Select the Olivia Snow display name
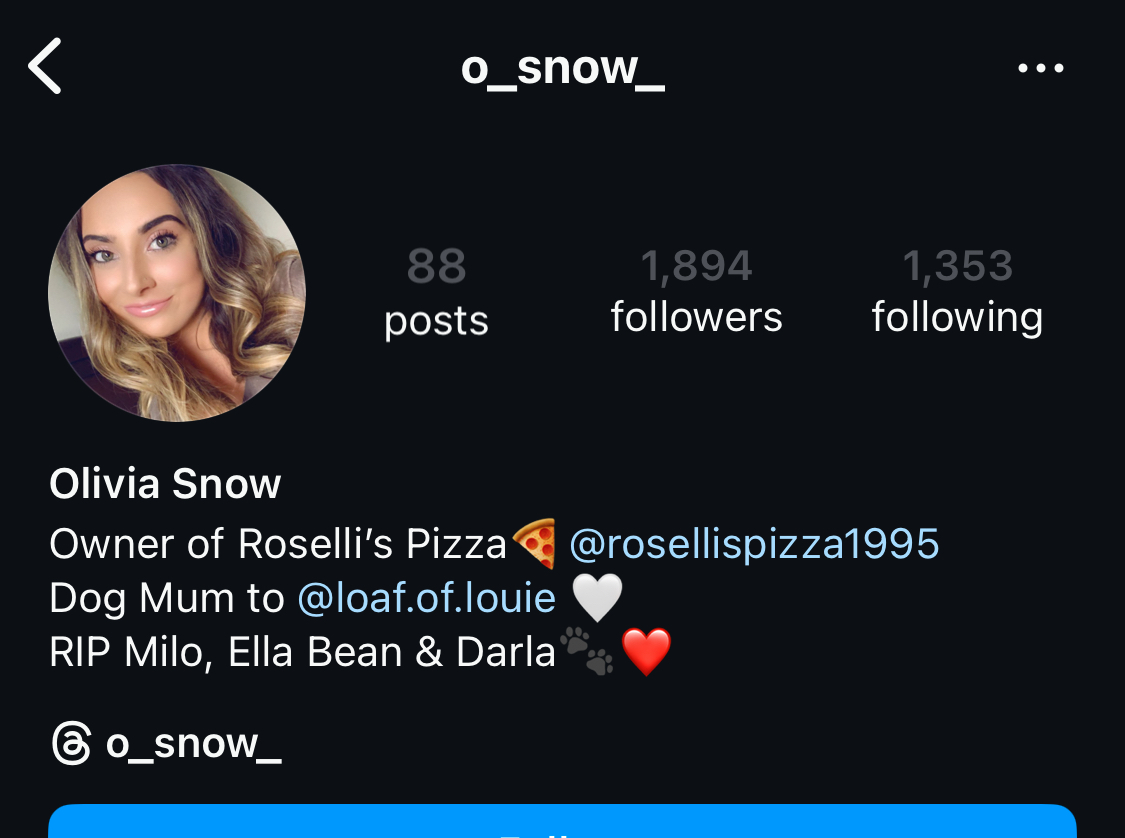1125x838 pixels. click(x=165, y=484)
